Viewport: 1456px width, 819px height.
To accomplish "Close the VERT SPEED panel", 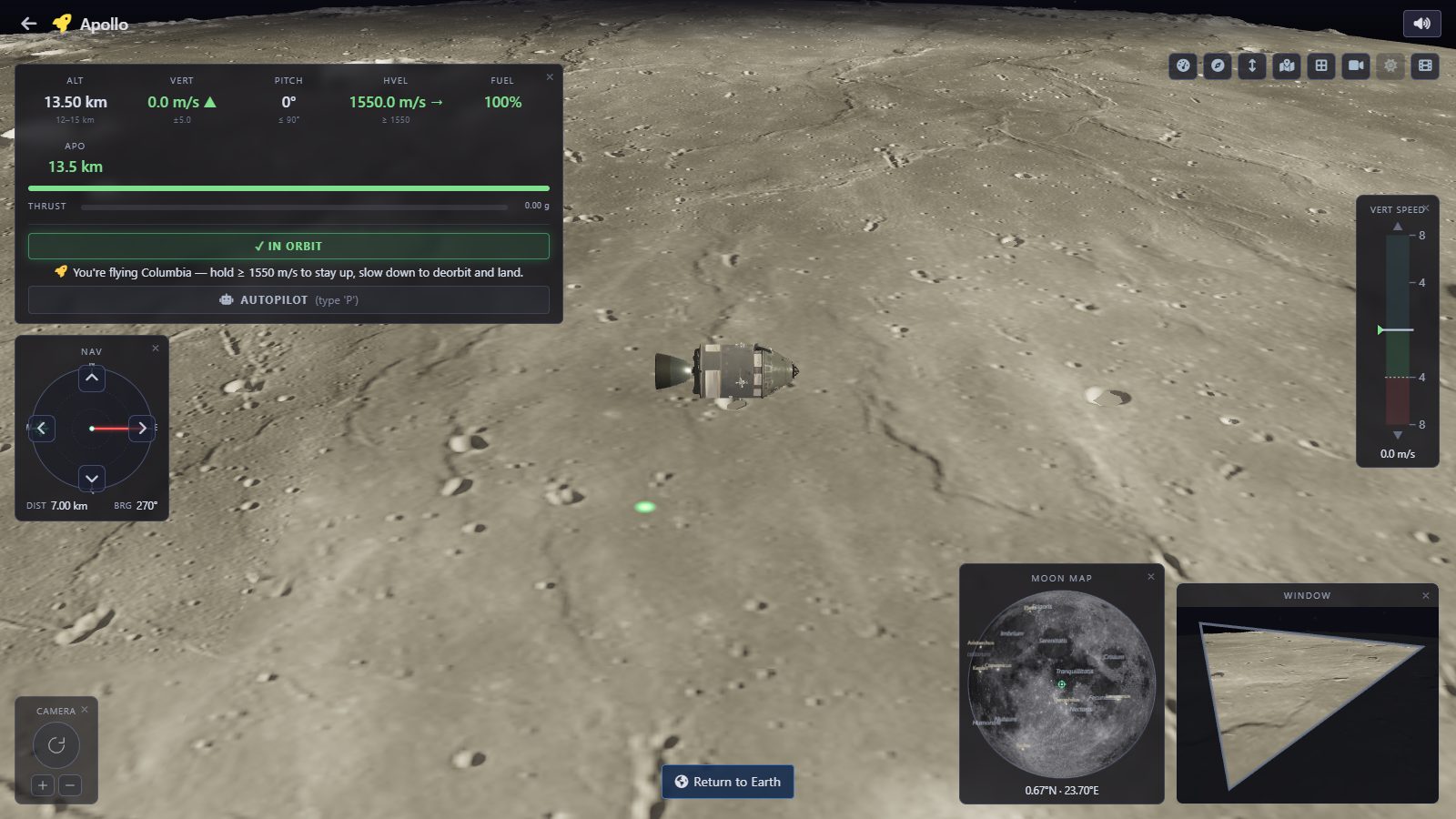I will (1427, 208).
